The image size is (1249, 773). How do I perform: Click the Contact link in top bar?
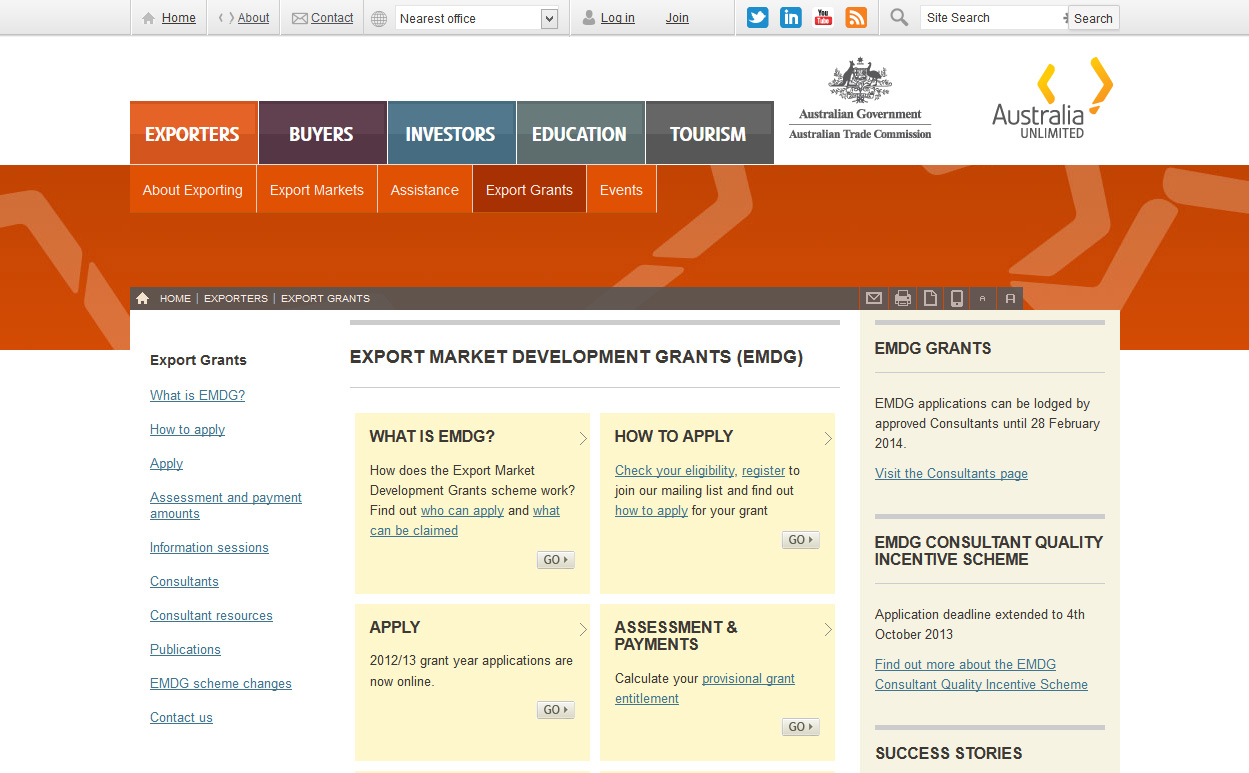tap(332, 18)
